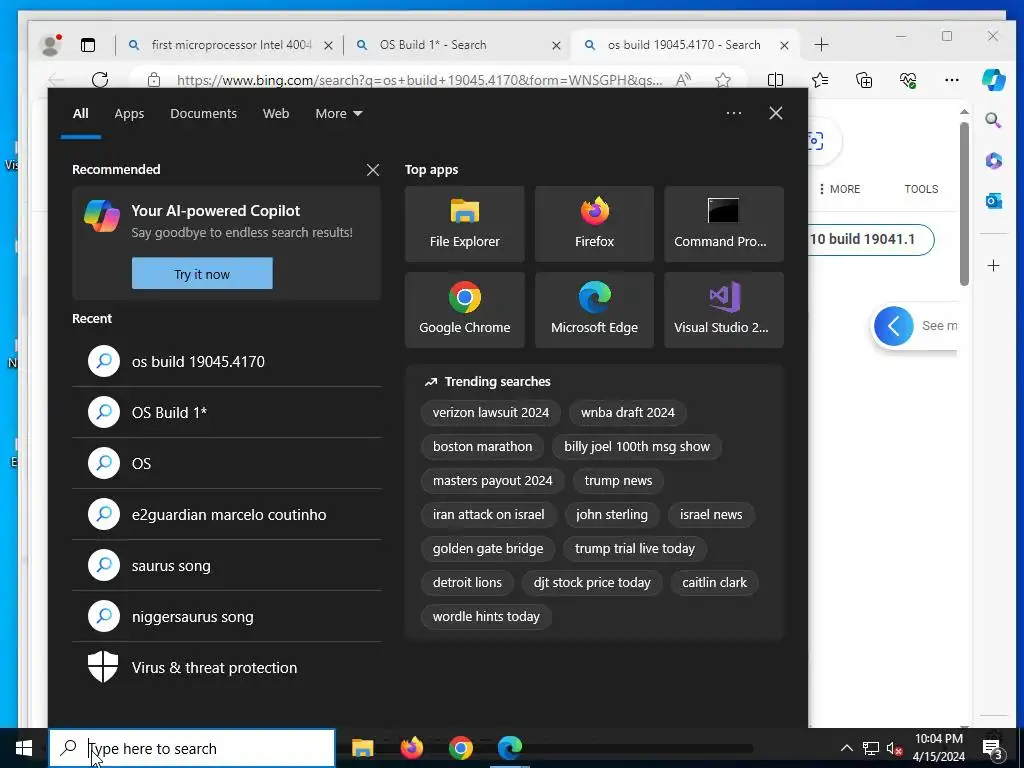This screenshot has width=1024, height=768.
Task: Show hidden system tray icons
Action: pos(846,749)
